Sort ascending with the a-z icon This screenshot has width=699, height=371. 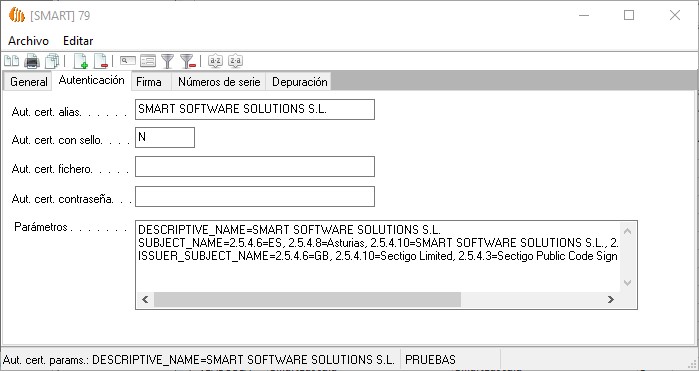[x=215, y=61]
